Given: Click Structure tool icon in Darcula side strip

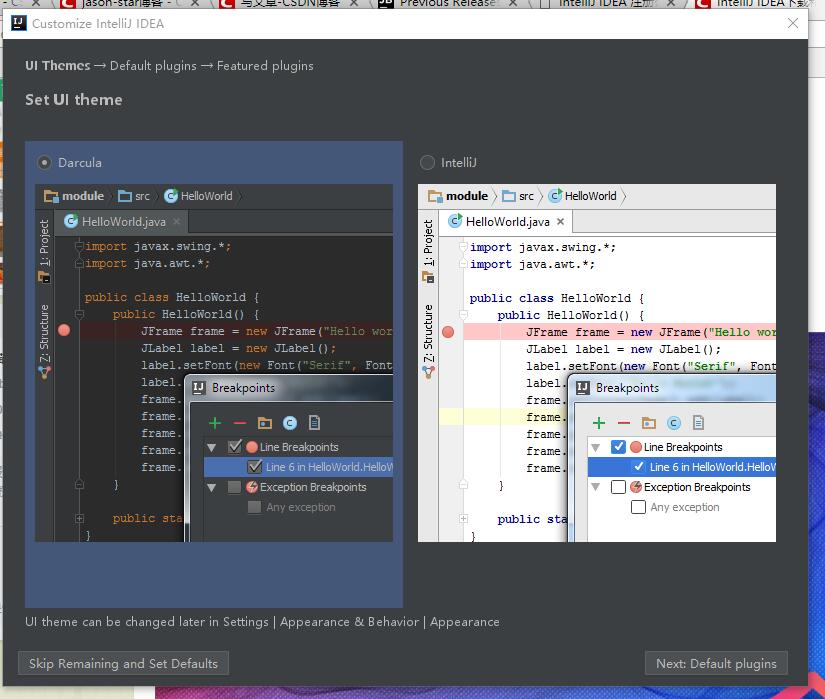Looking at the screenshot, I should (x=44, y=372).
